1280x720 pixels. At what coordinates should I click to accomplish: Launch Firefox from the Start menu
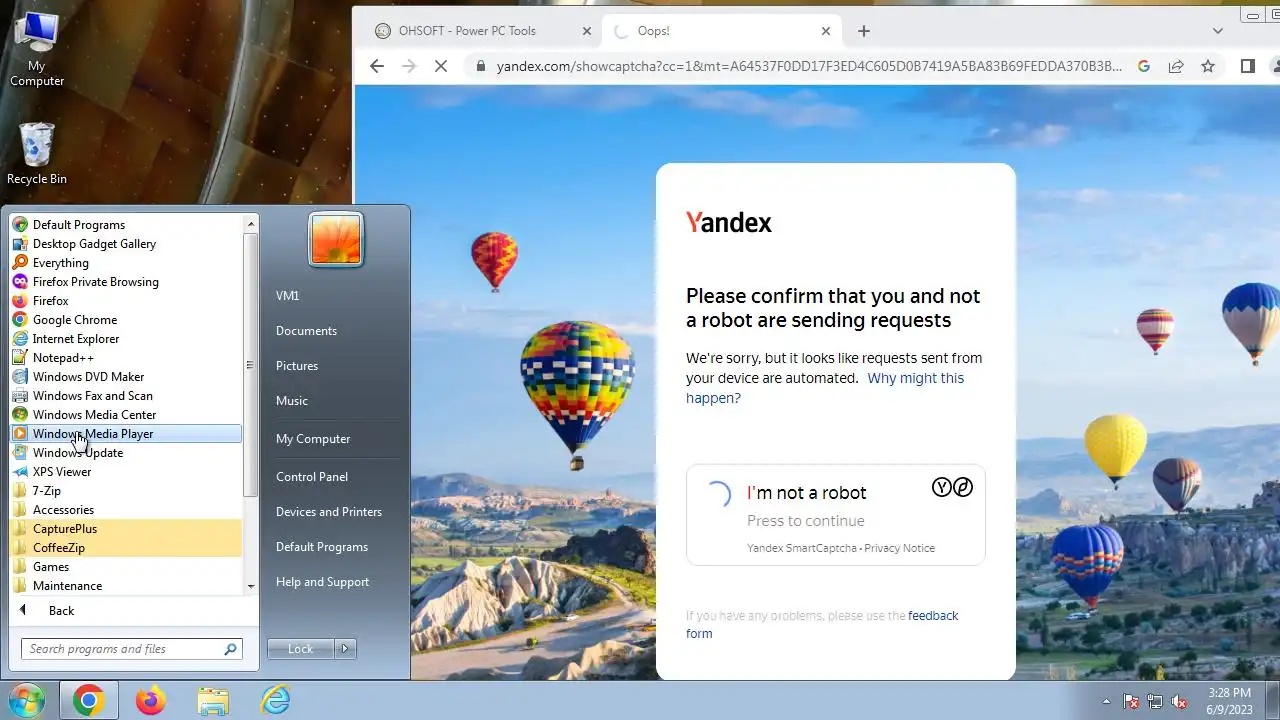(125, 301)
